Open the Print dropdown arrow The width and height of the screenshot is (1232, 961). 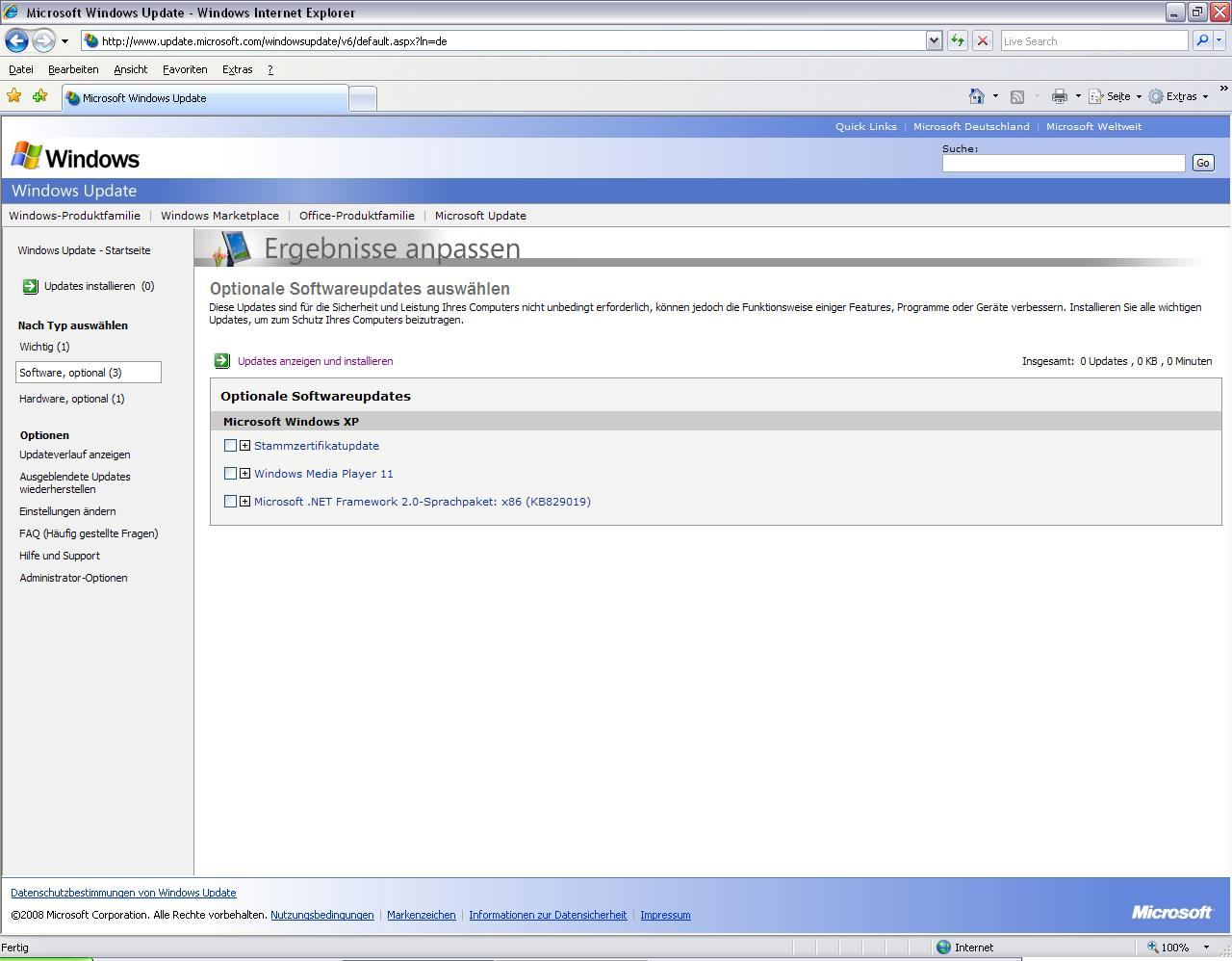click(1078, 96)
